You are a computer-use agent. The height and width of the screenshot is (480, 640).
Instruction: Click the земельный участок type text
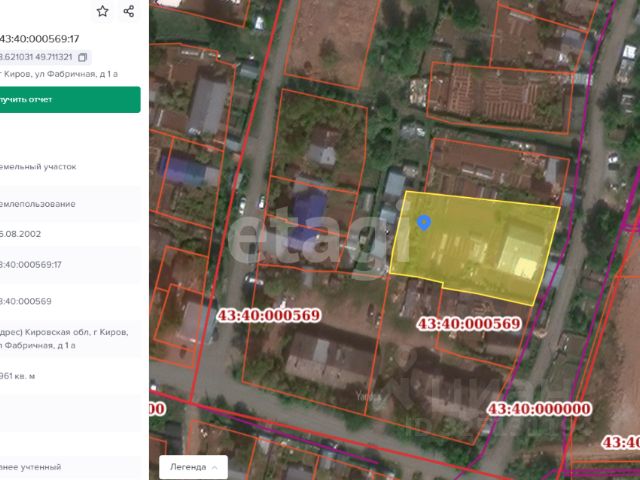tap(38, 167)
